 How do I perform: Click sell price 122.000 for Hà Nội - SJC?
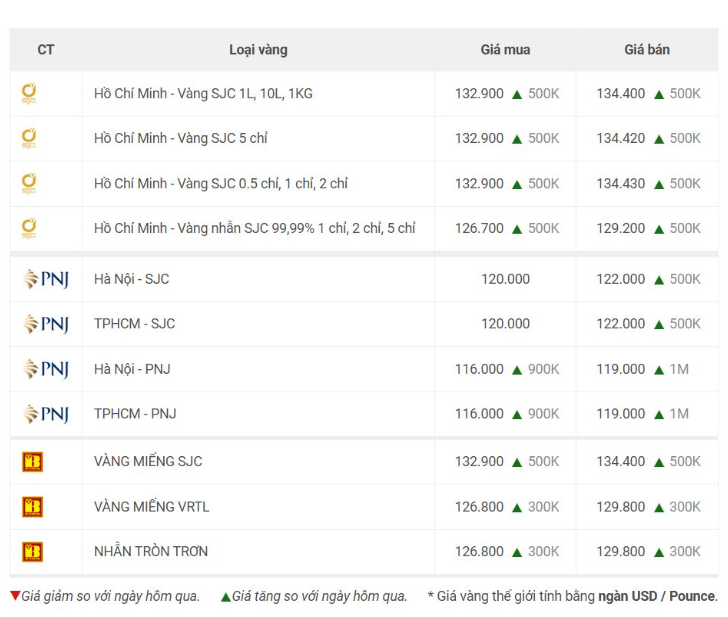point(621,279)
